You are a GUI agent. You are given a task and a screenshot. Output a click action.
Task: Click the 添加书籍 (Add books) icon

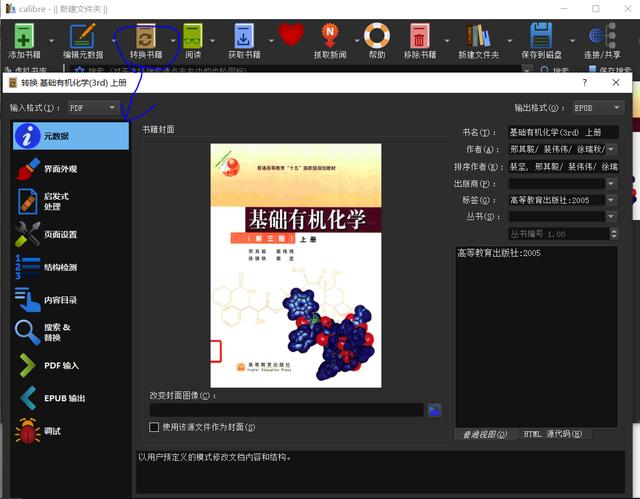tap(24, 36)
